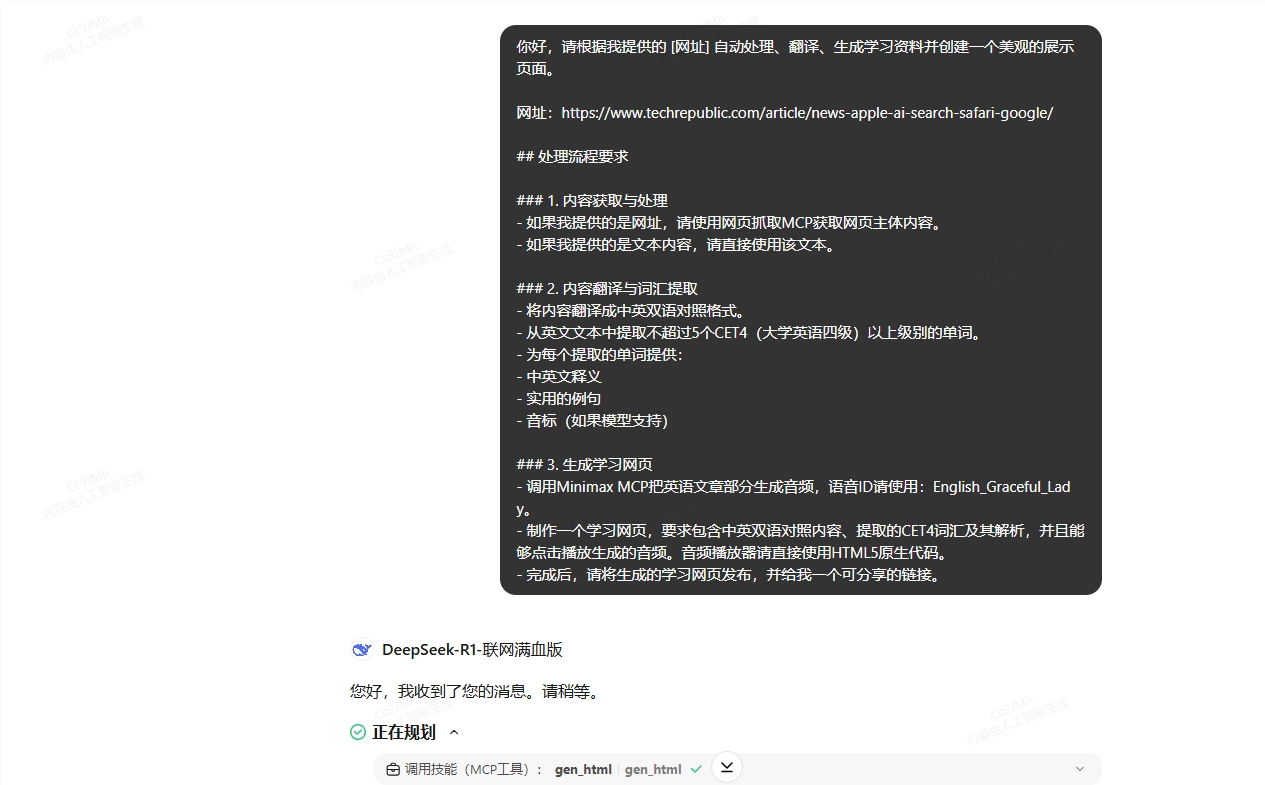Click the green check icon beside 正在规划

tap(358, 732)
